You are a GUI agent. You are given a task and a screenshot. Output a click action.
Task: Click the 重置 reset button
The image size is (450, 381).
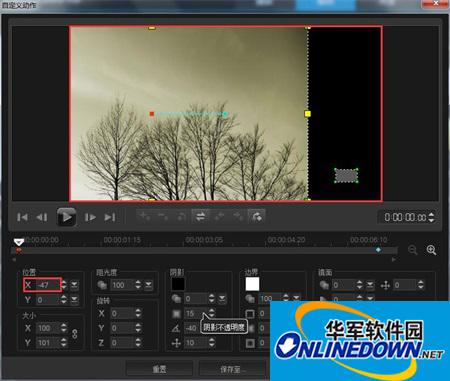(159, 369)
